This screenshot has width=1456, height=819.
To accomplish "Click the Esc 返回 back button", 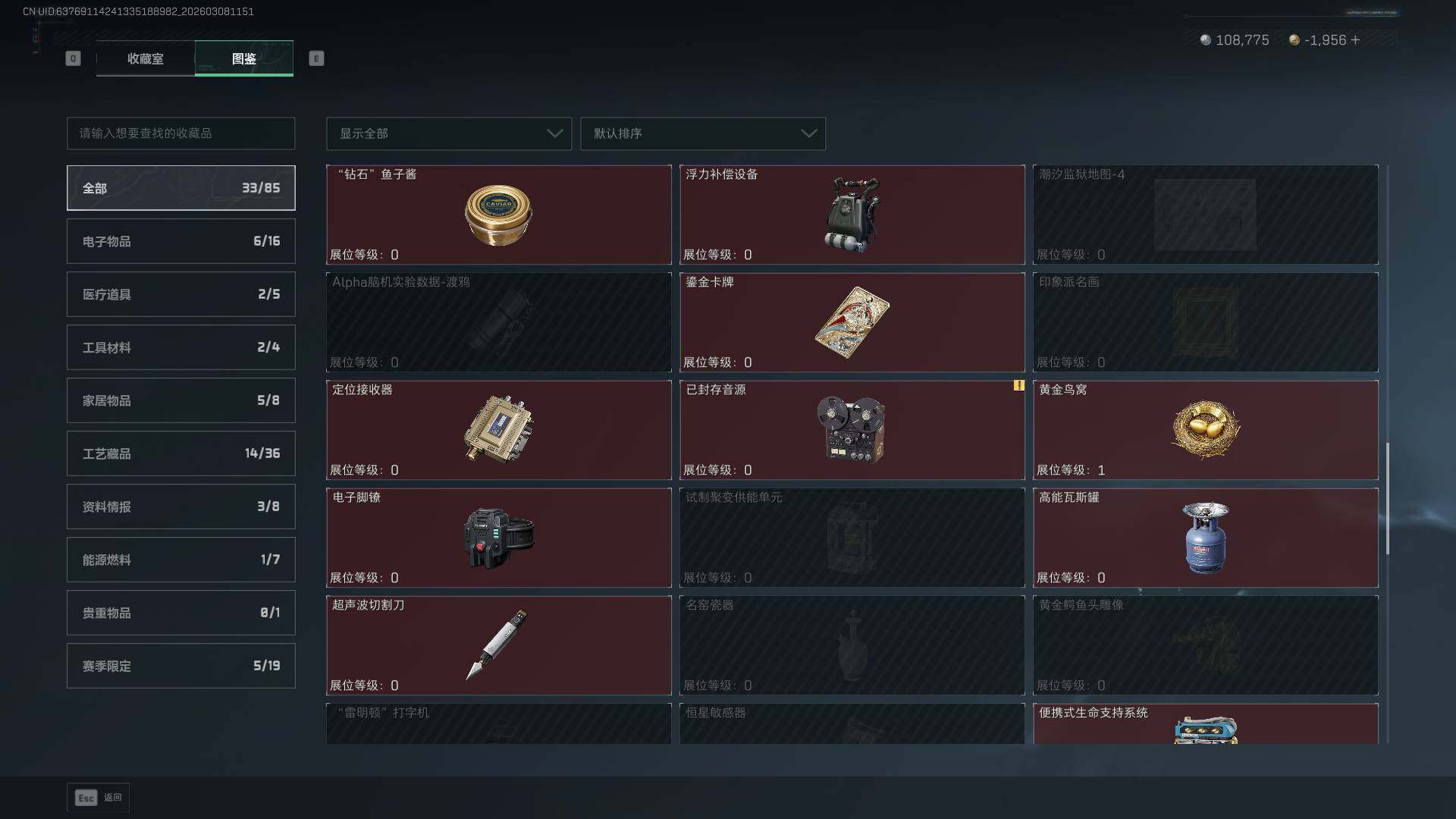I will [99, 798].
